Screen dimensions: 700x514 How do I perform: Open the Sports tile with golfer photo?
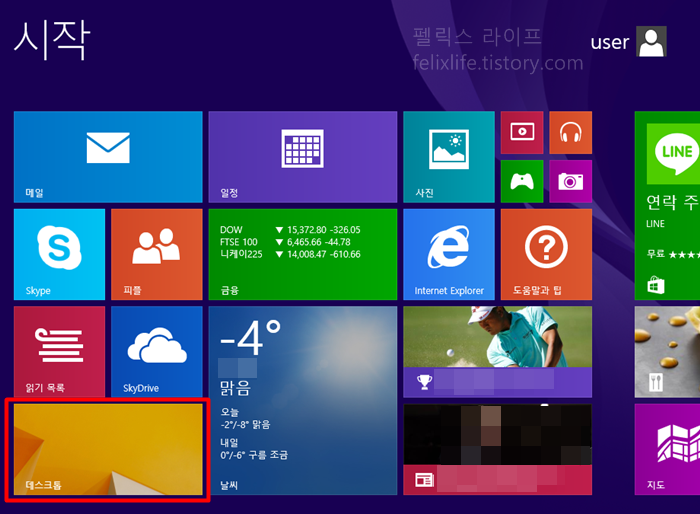pyautogui.click(x=497, y=351)
